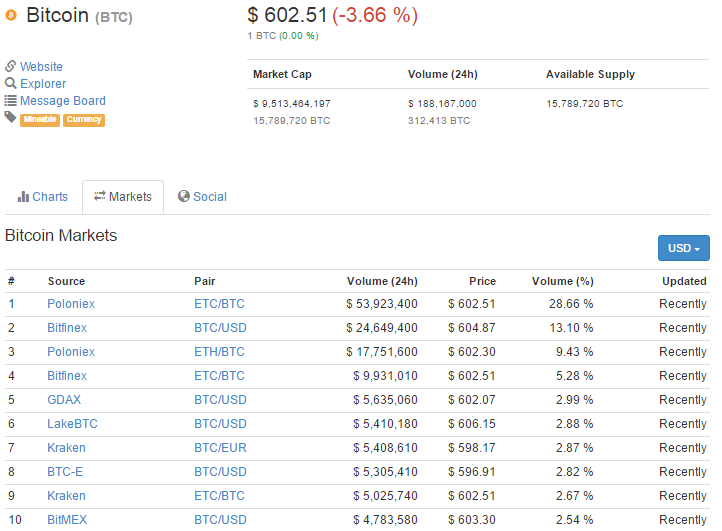
Task: Click the list icon beside Message Board
Action: click(11, 100)
